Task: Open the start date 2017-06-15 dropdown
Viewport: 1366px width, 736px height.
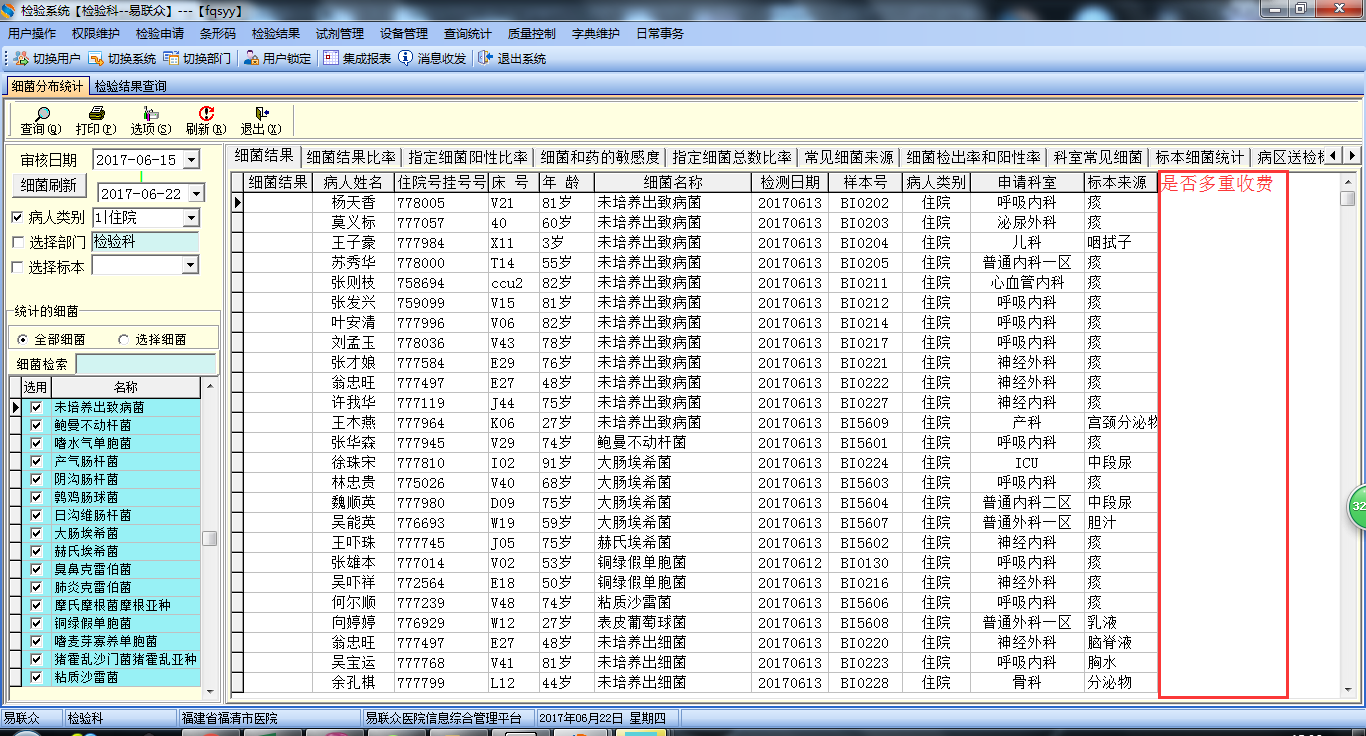Action: point(192,160)
